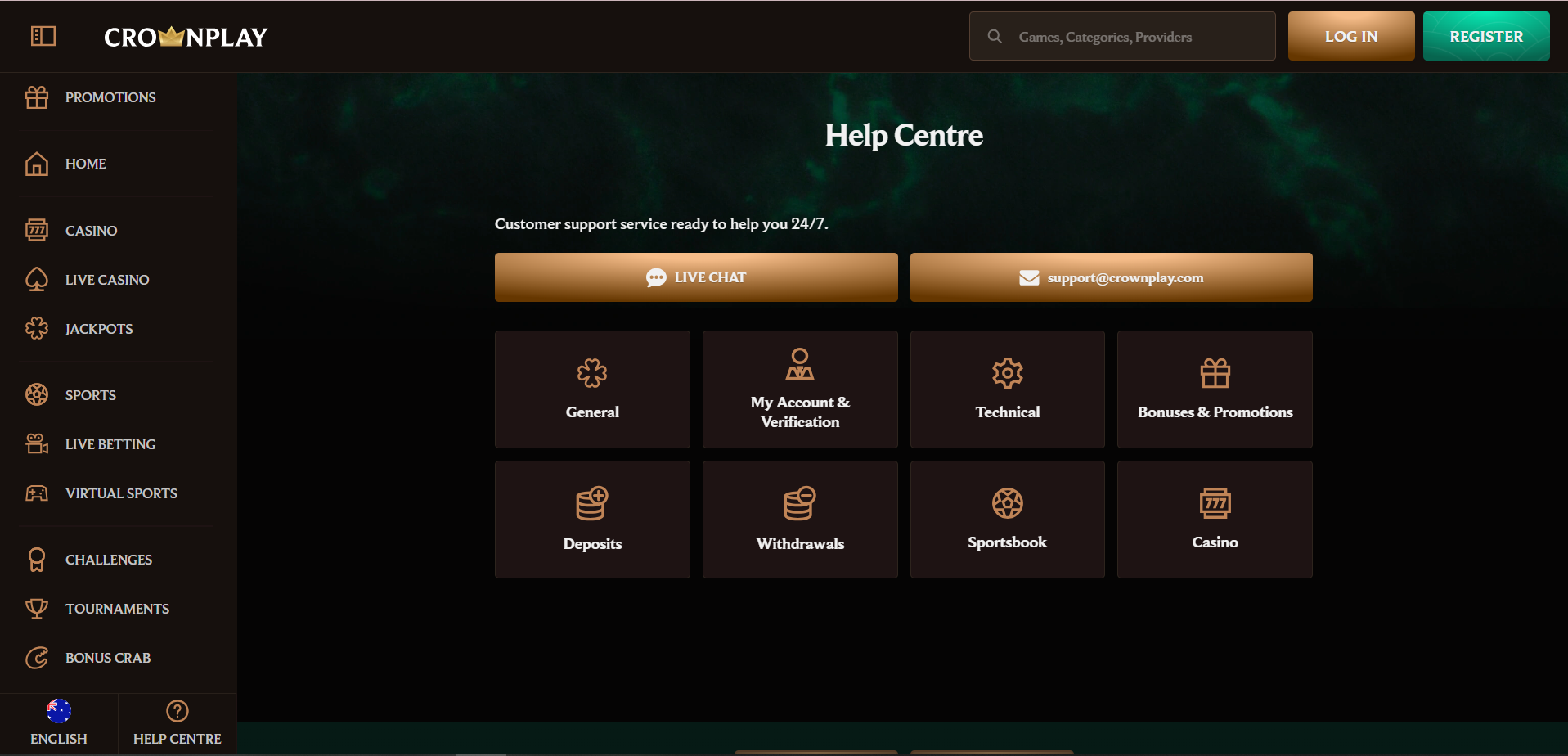Open Tournaments via the trophy icon
Image resolution: width=1568 pixels, height=756 pixels.
pos(37,608)
